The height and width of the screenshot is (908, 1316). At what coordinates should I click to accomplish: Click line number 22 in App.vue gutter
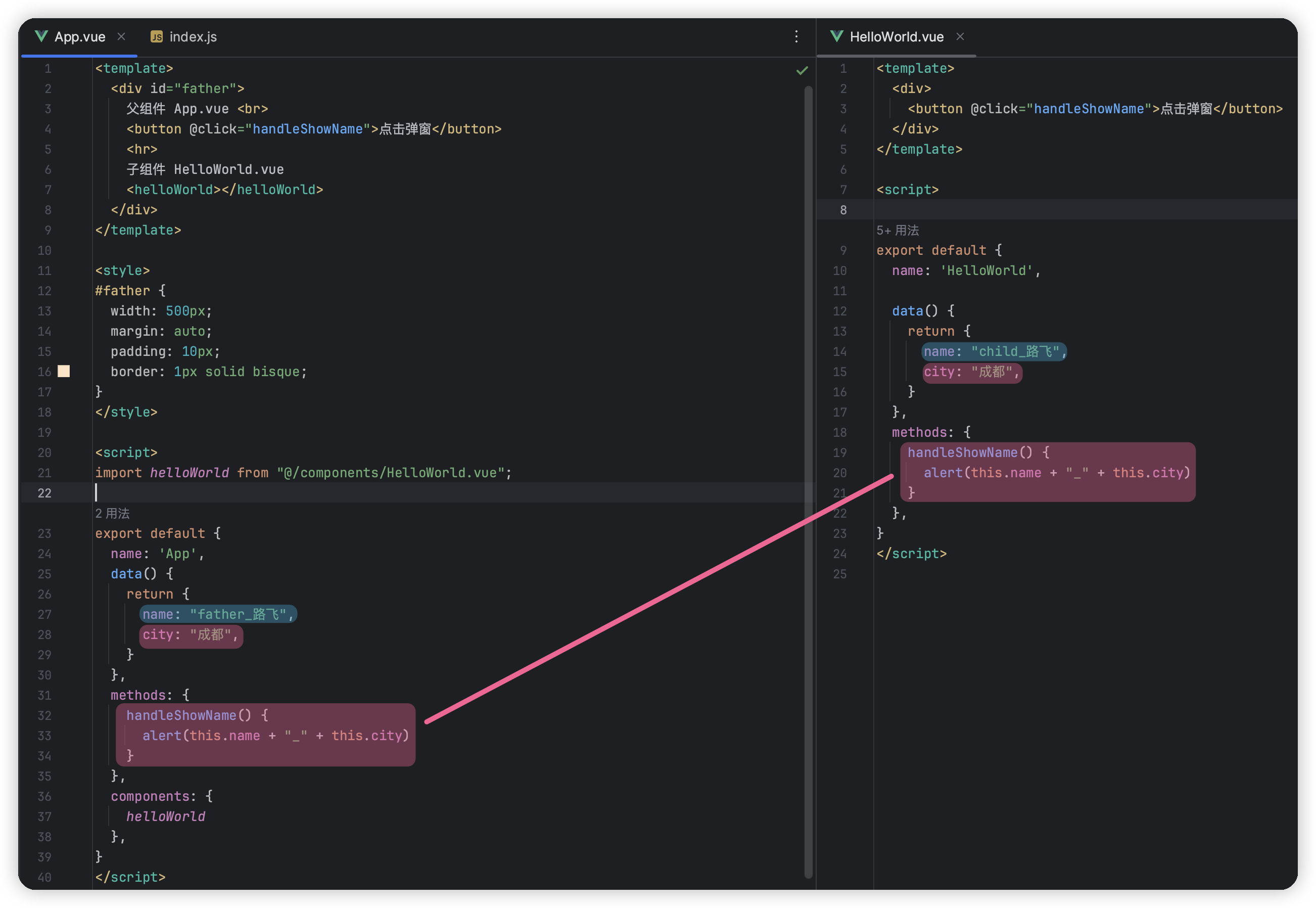(44, 493)
